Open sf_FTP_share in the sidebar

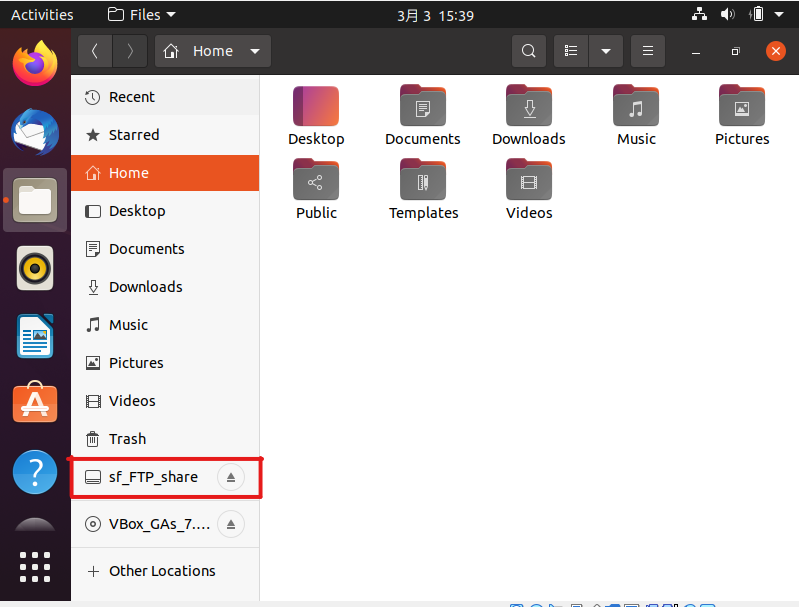pyautogui.click(x=153, y=477)
